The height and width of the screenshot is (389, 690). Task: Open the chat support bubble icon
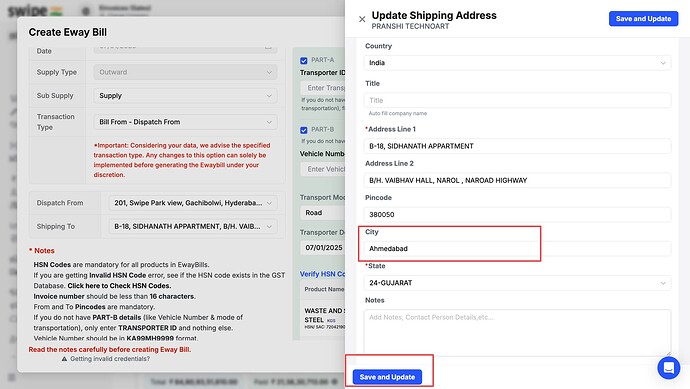tap(668, 367)
